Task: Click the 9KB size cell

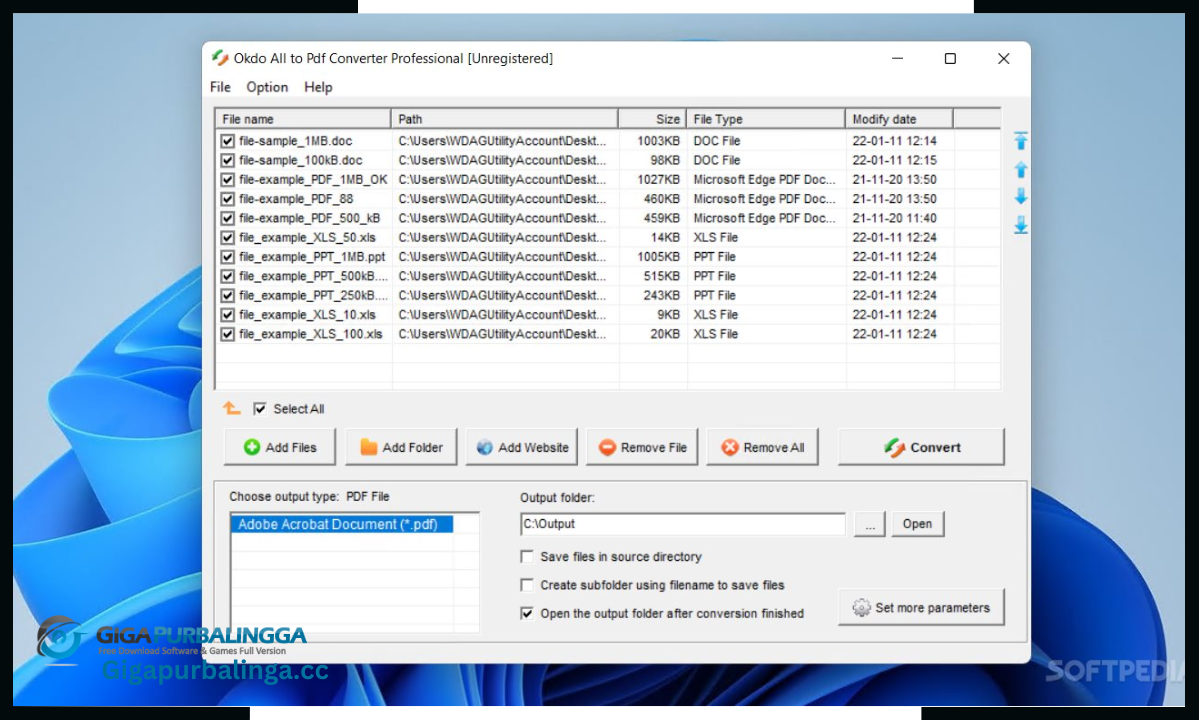Action: click(668, 315)
